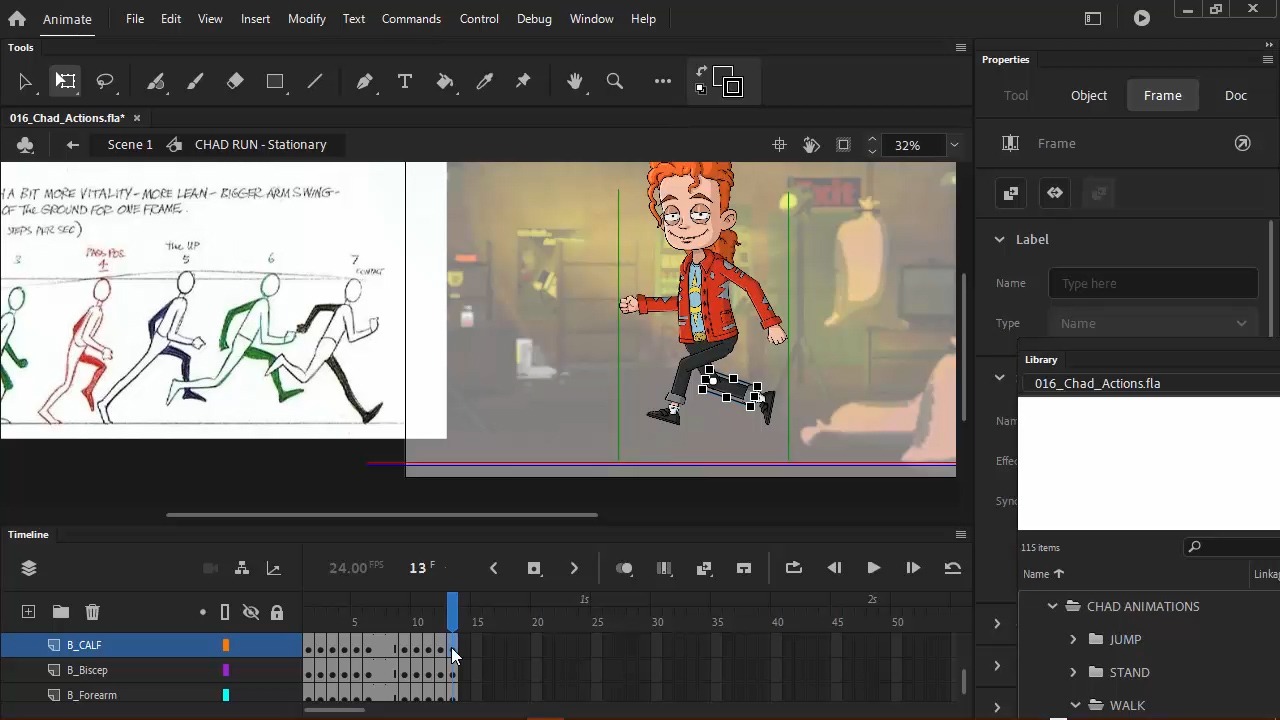Play the animation from the timeline controls

873,568
